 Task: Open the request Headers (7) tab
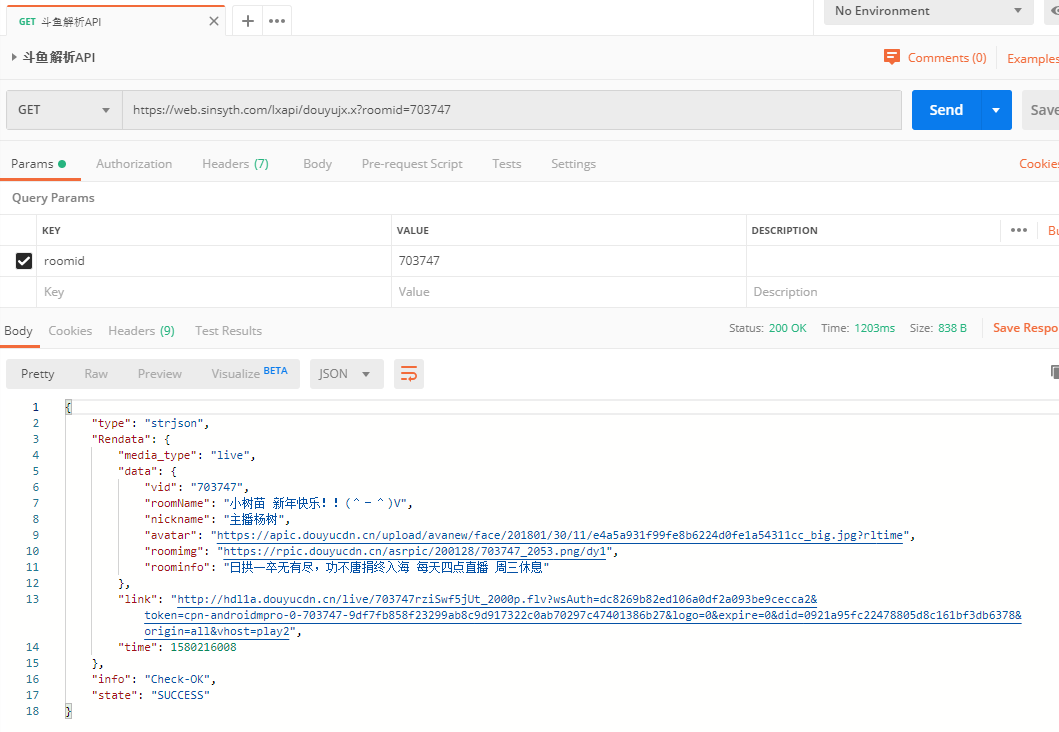point(235,164)
